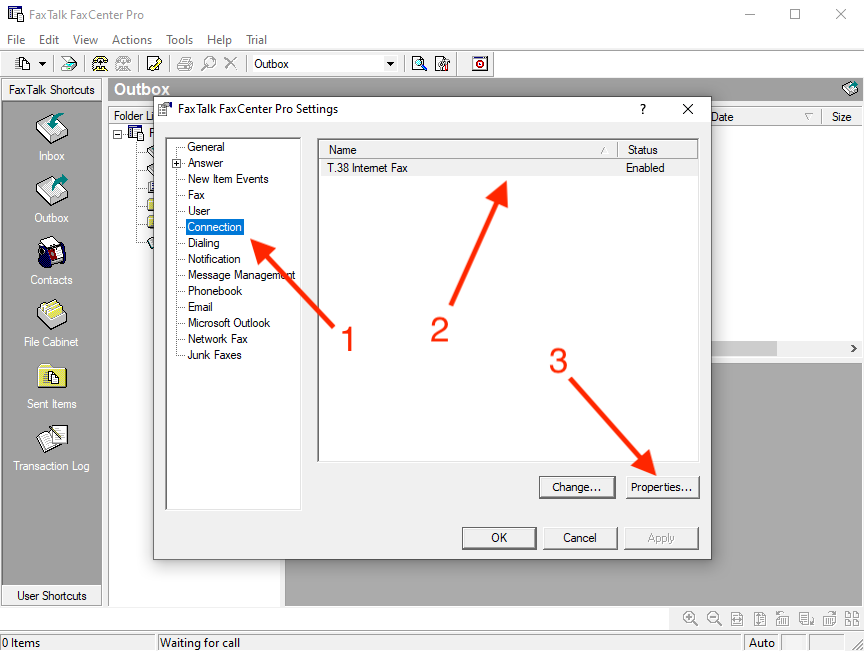Collapse the Folder List root node

click(117, 134)
